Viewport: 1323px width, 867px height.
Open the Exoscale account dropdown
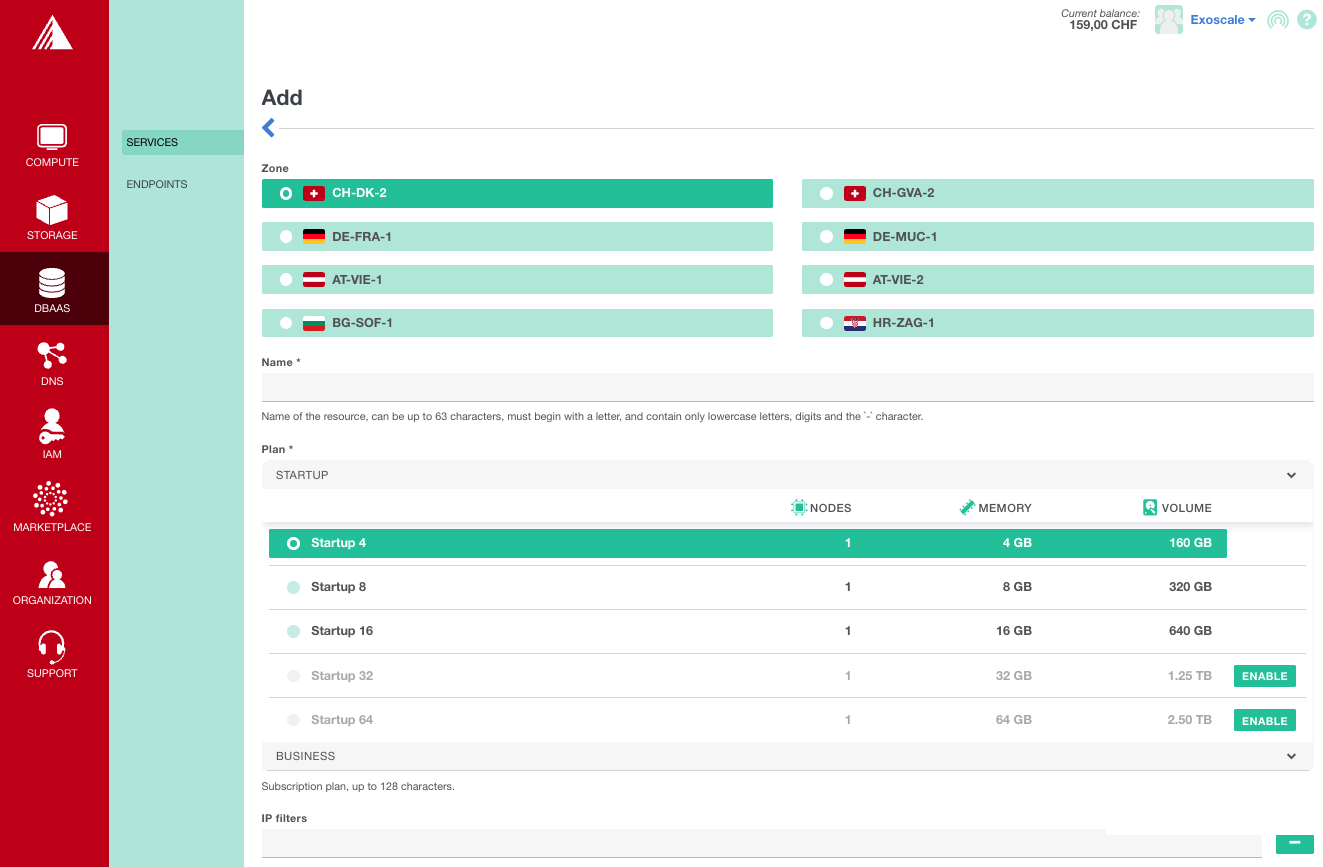pyautogui.click(x=1222, y=20)
